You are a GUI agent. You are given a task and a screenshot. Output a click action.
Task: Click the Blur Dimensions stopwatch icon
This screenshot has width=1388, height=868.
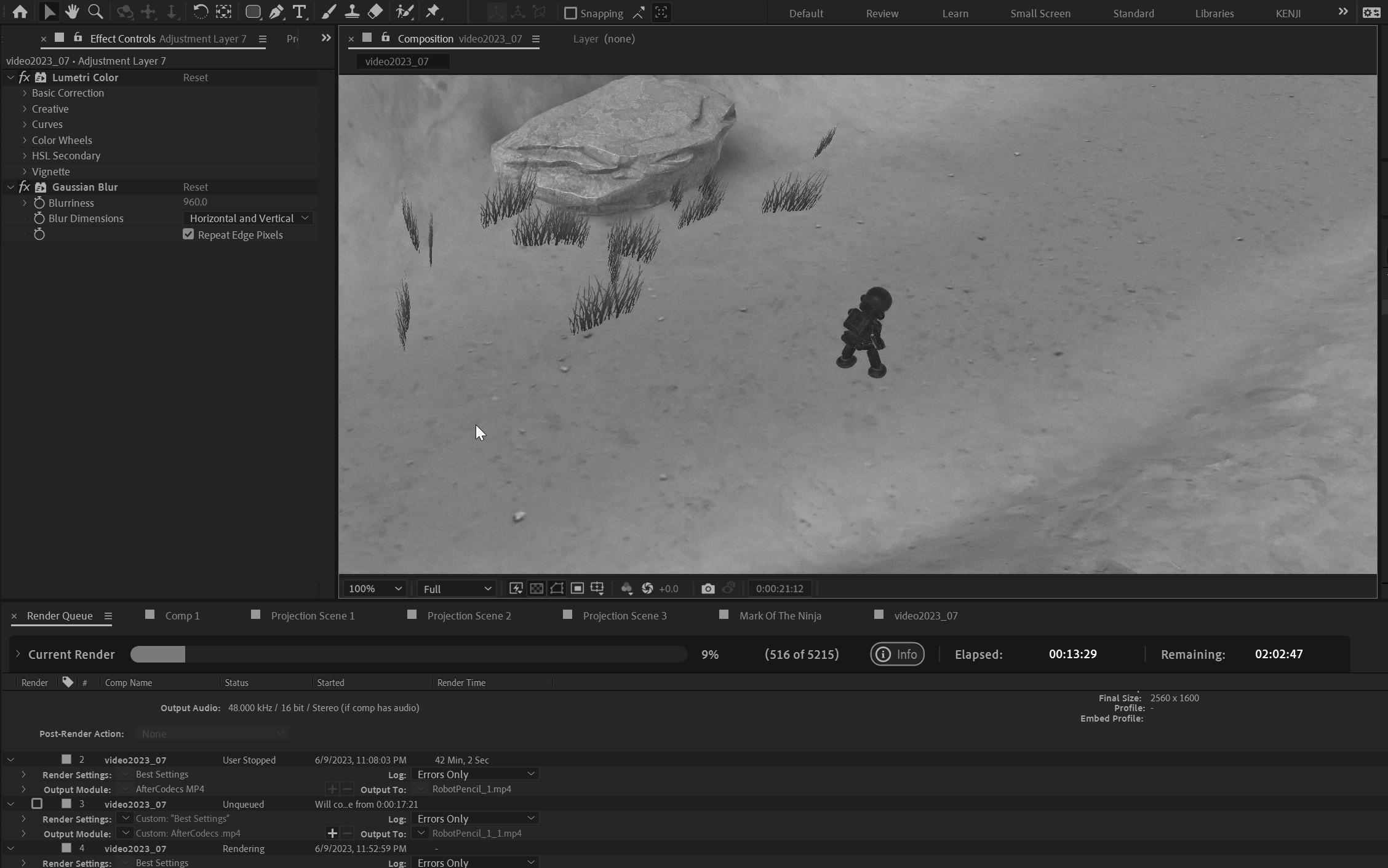(x=39, y=218)
